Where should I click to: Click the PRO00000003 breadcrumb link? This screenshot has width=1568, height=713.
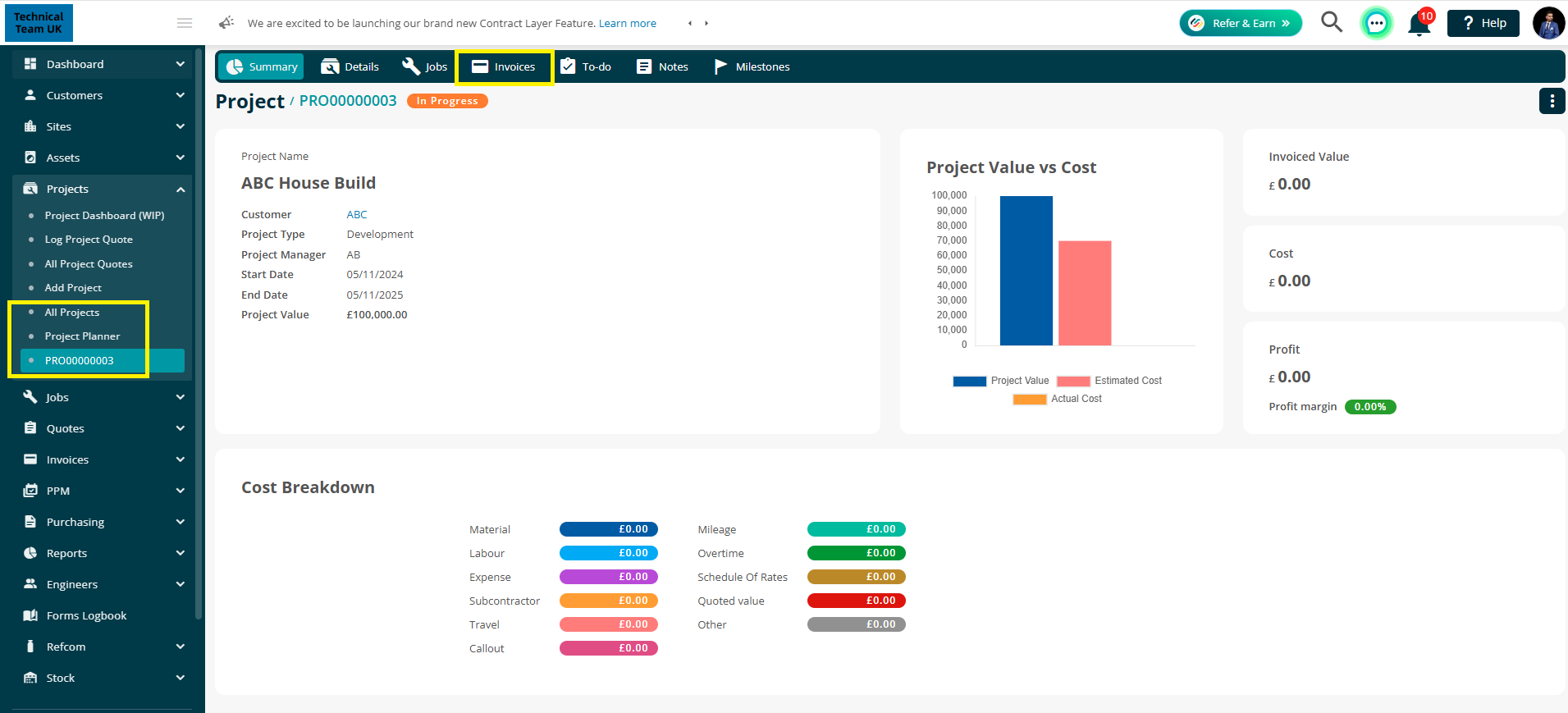(x=348, y=100)
